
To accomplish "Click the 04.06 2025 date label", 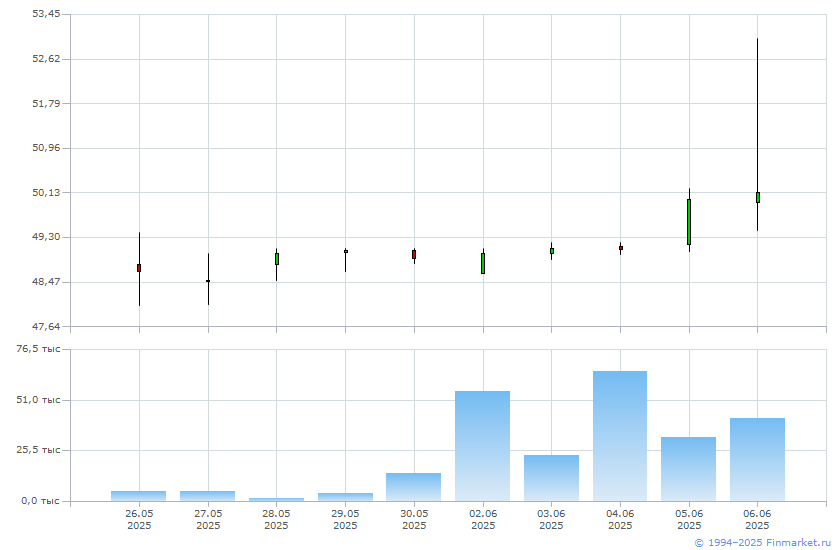I will click(620, 519).
